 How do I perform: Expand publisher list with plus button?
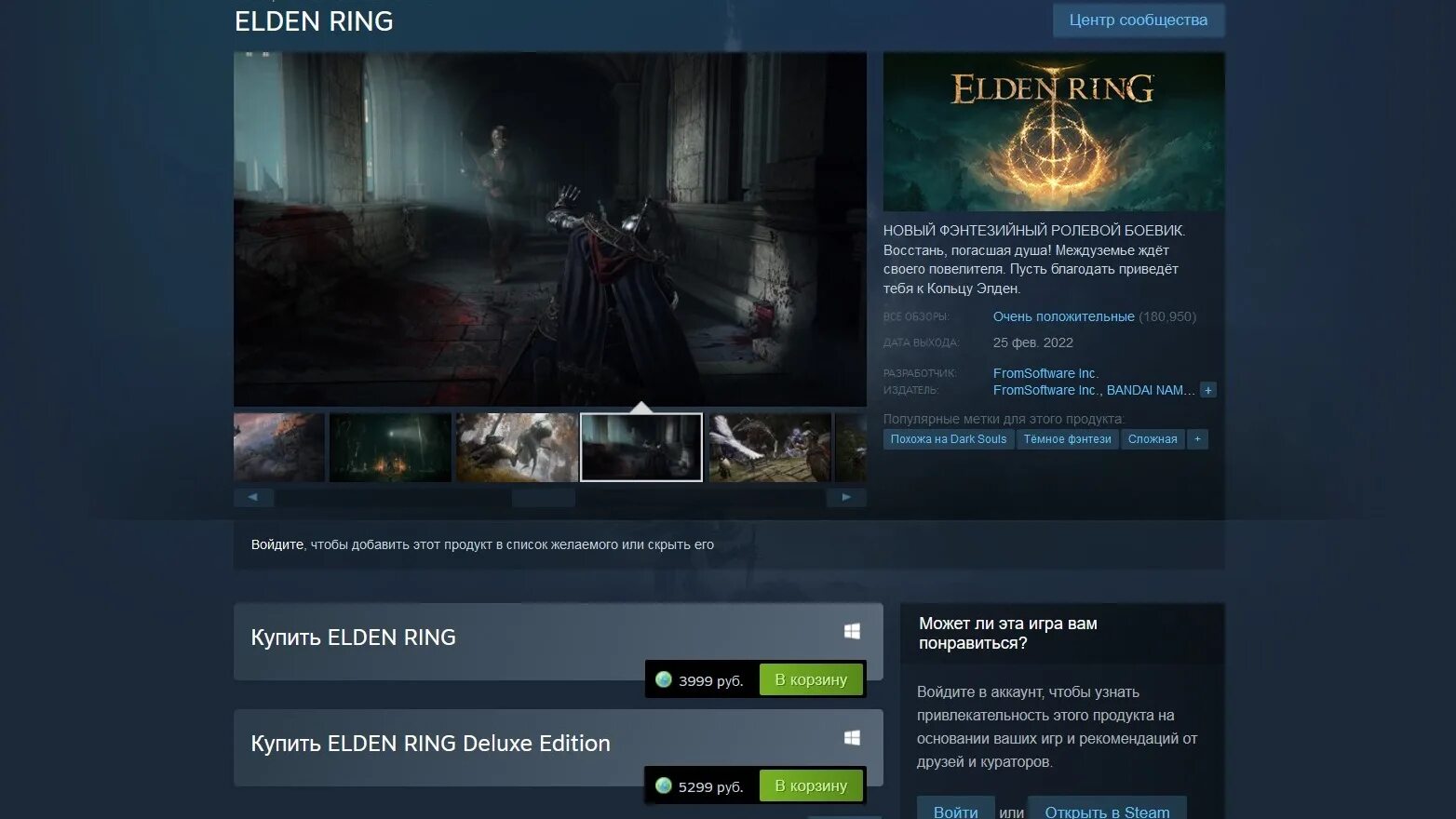(1208, 390)
